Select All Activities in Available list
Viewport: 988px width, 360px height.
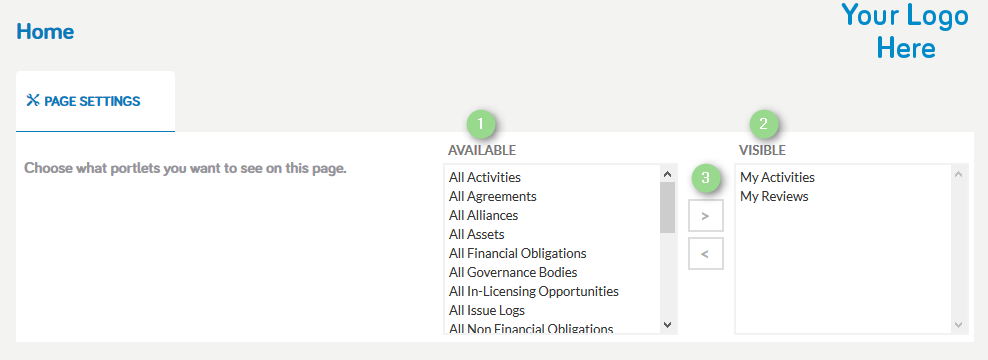pos(485,178)
